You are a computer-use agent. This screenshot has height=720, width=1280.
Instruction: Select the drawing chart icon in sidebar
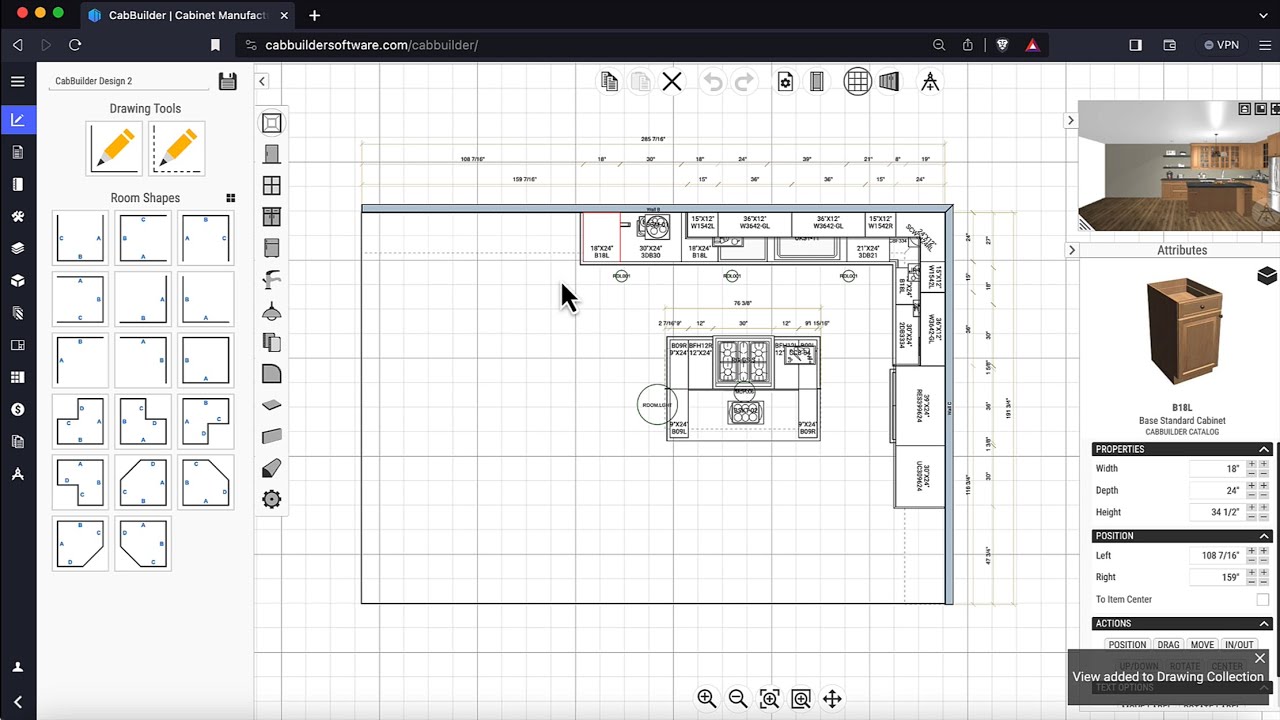point(17,120)
